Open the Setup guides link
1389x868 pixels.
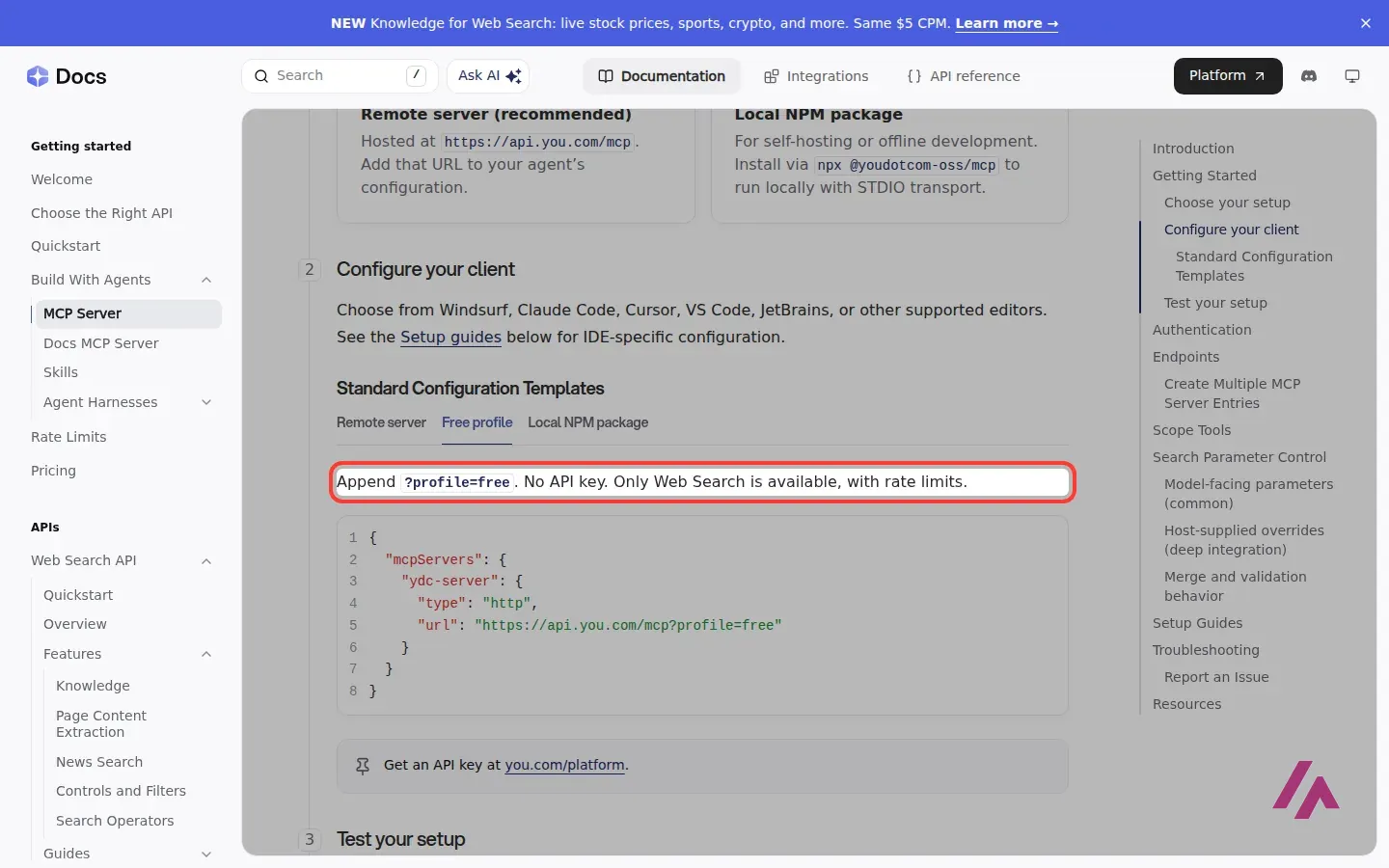450,337
